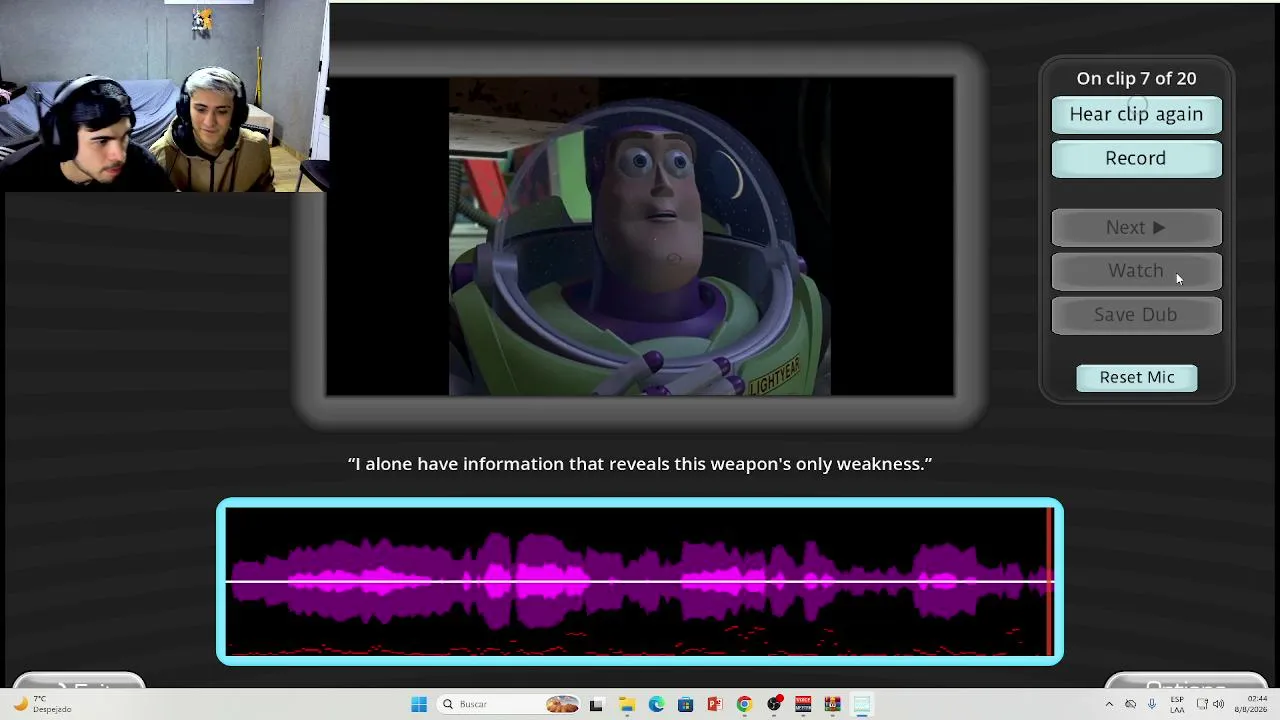
Task: Open the Voicemeeter taskbar icon
Action: (803, 704)
